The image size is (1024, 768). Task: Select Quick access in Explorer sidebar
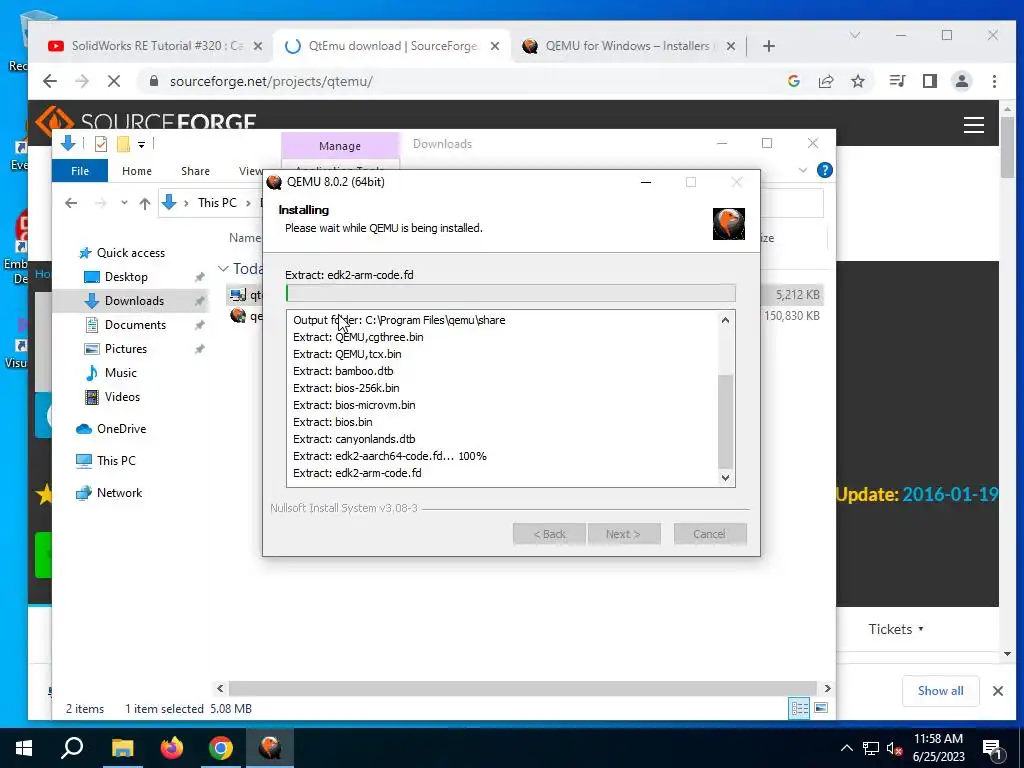pos(131,253)
